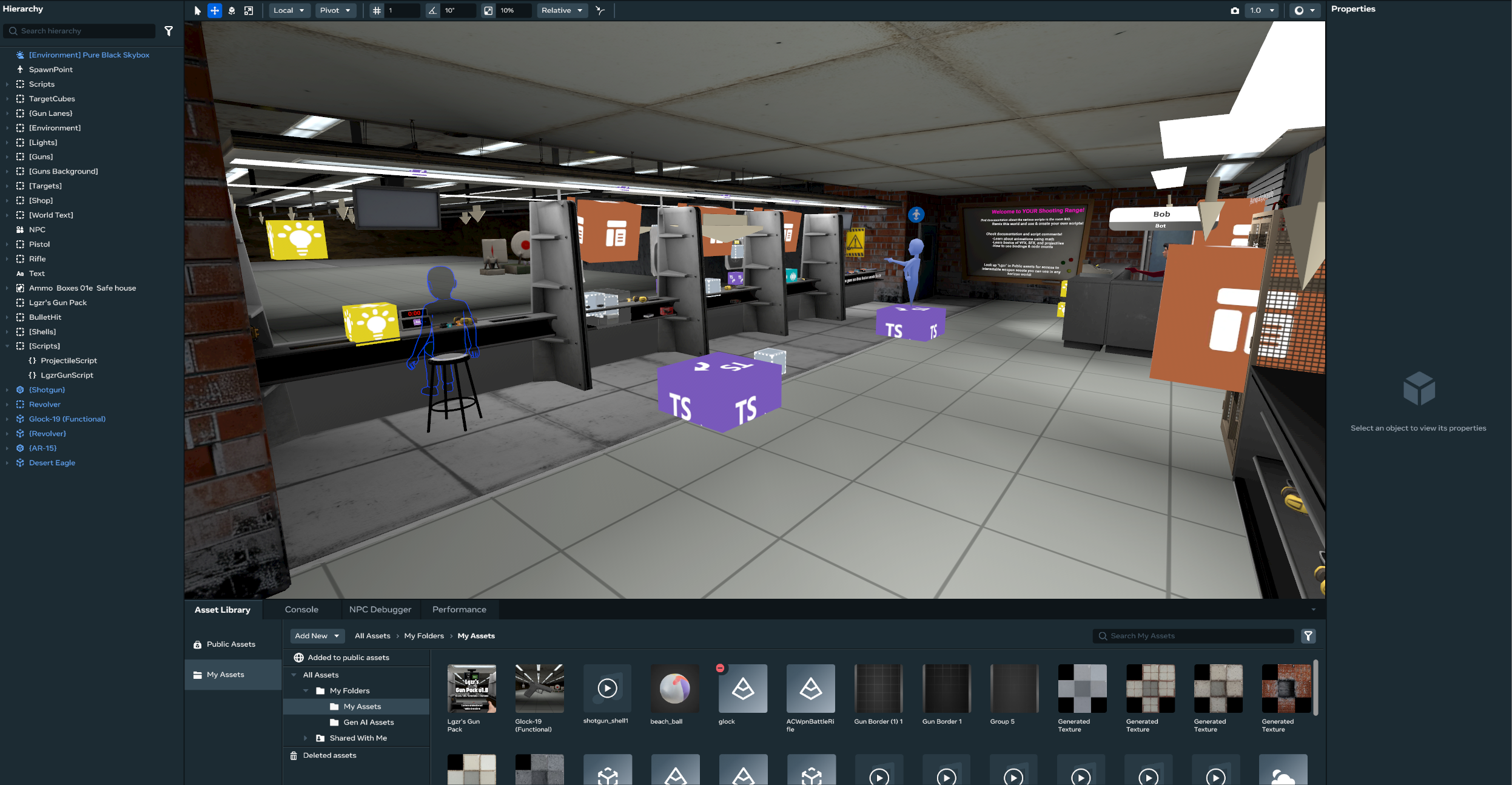Select the arrow selection tool
This screenshot has height=785, width=1512.
pyautogui.click(x=197, y=10)
